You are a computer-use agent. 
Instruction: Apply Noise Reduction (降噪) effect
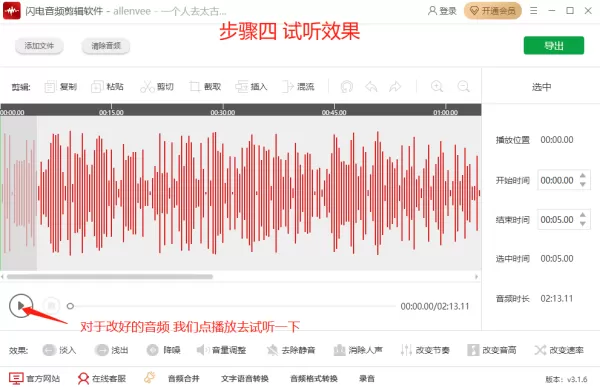coord(163,350)
